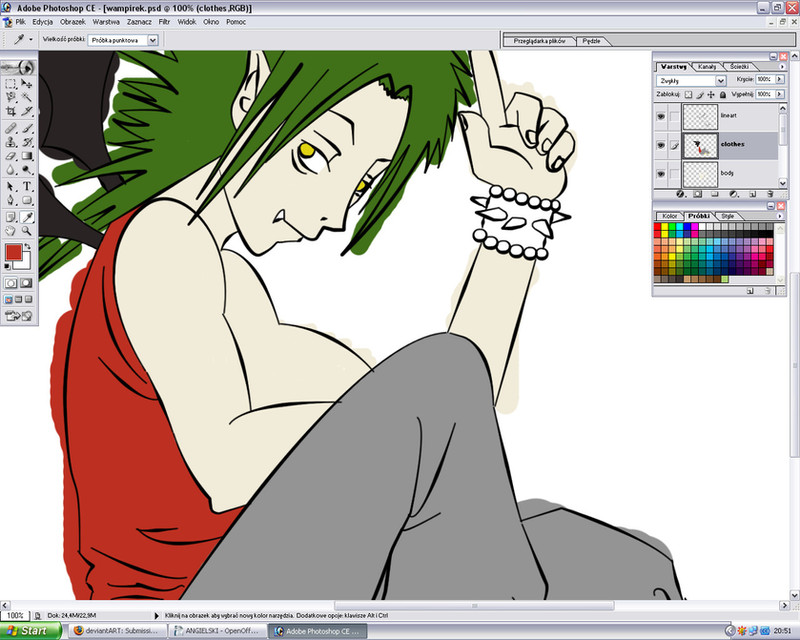Select the Notes tool
Image resolution: width=800 pixels, height=640 pixels.
click(11, 217)
